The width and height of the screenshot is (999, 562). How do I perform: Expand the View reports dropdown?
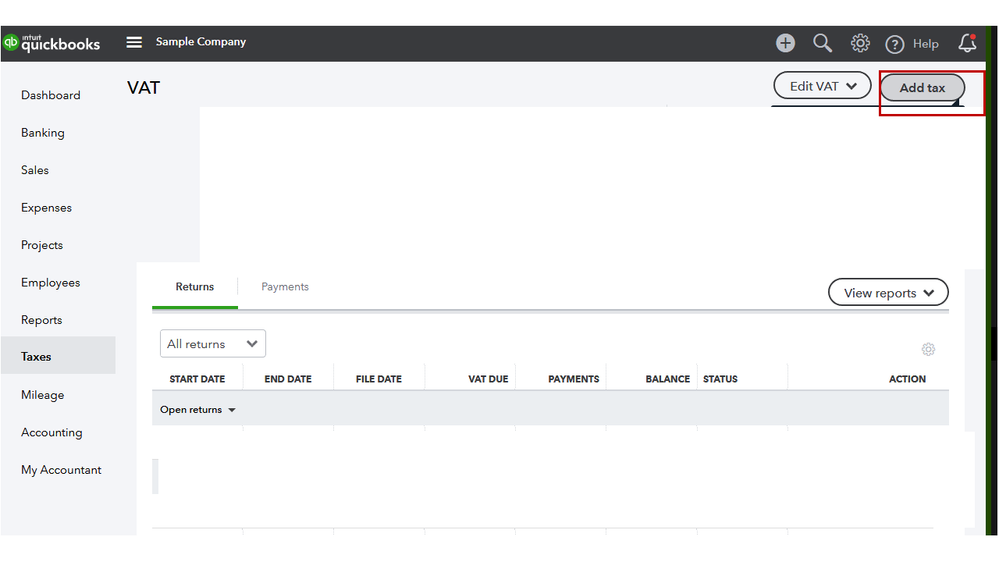pyautogui.click(x=888, y=292)
